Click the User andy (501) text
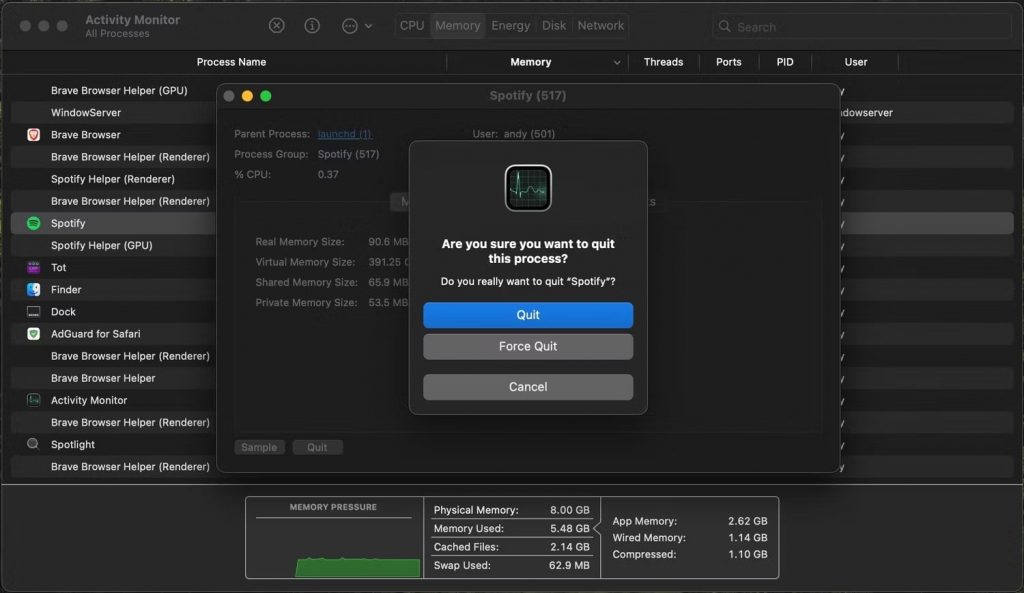The height and width of the screenshot is (593, 1024). (513, 134)
